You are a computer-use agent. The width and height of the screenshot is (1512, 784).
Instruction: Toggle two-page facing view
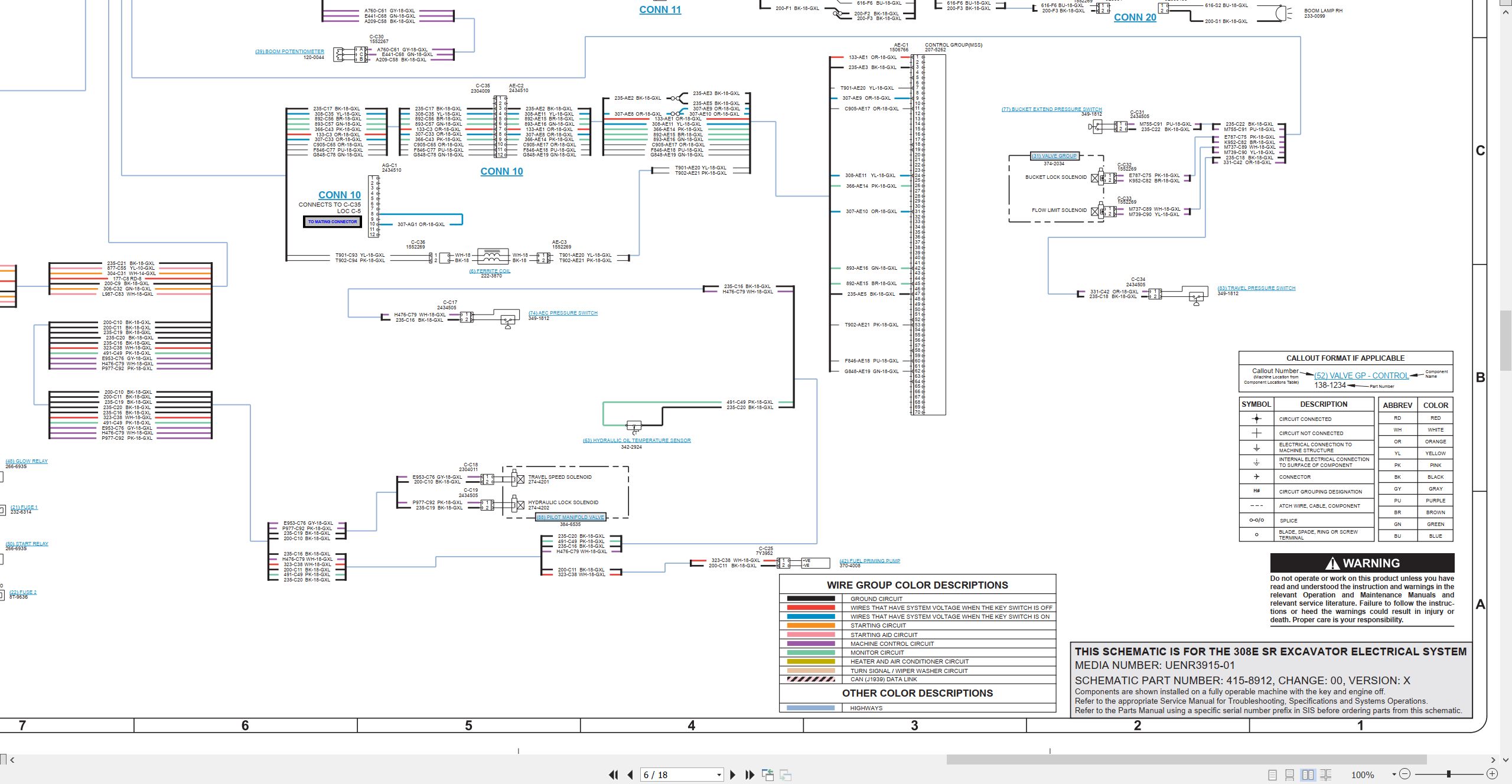(1308, 775)
